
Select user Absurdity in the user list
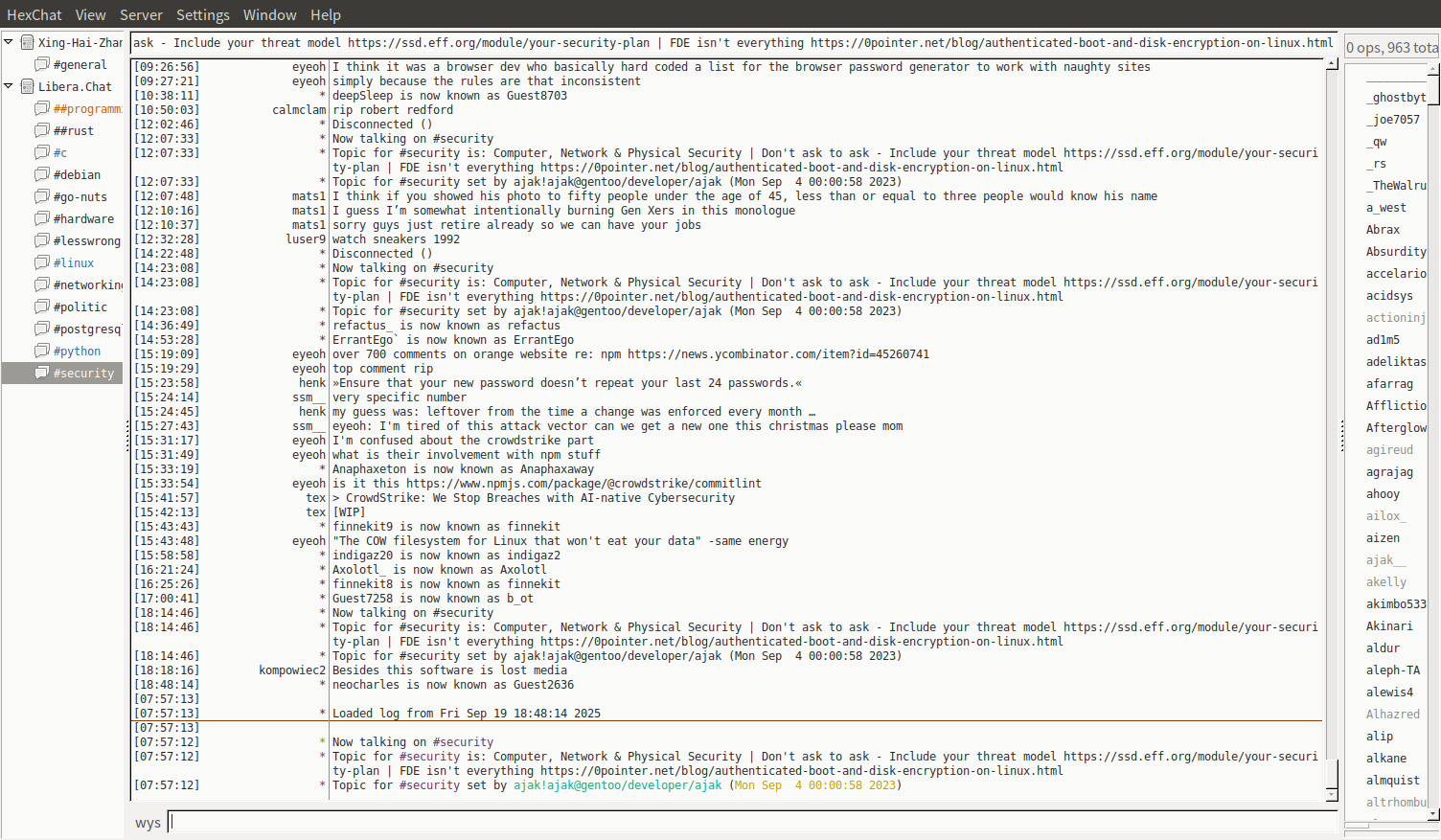(1396, 252)
